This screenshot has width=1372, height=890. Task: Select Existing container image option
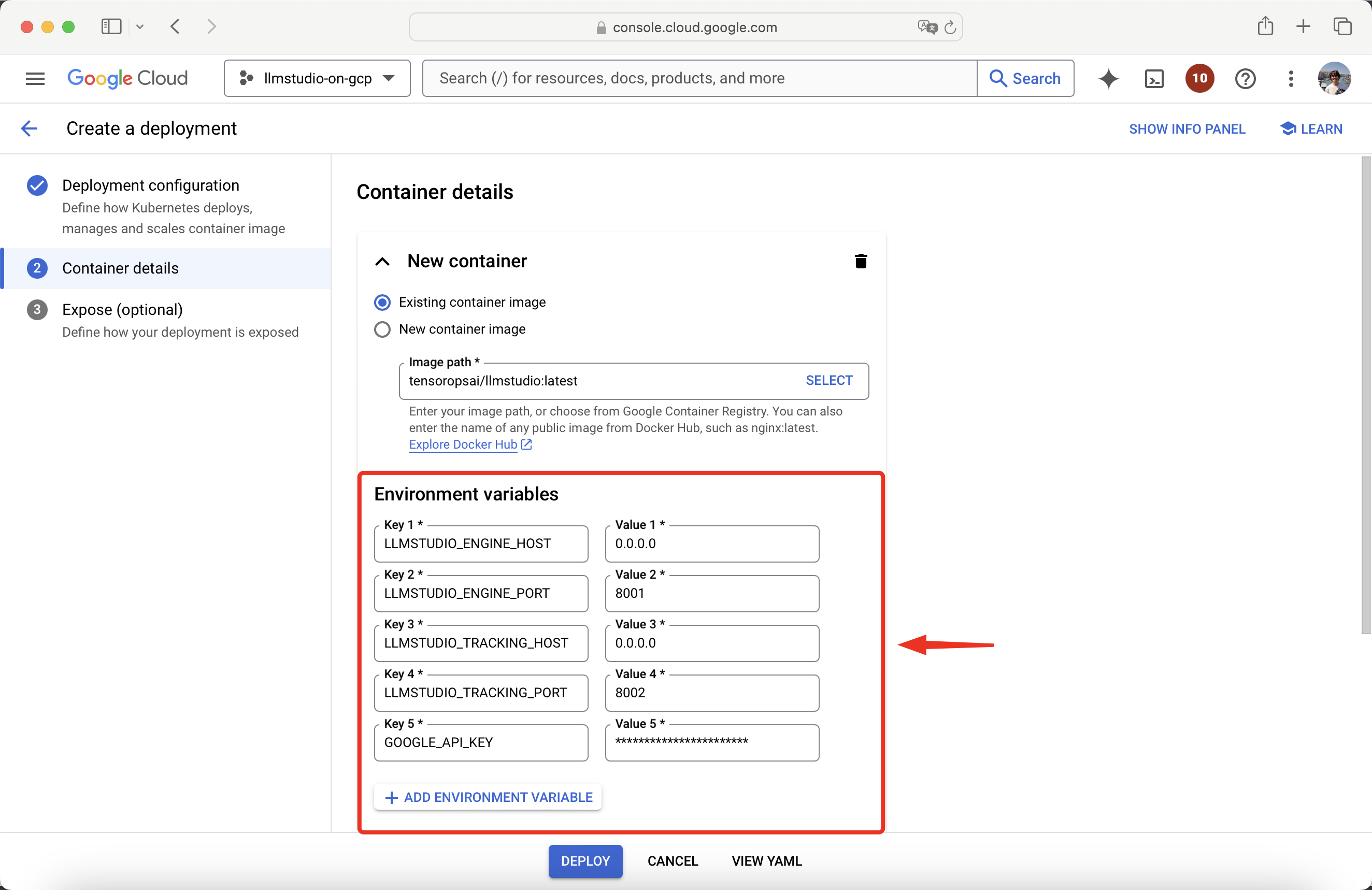(382, 302)
